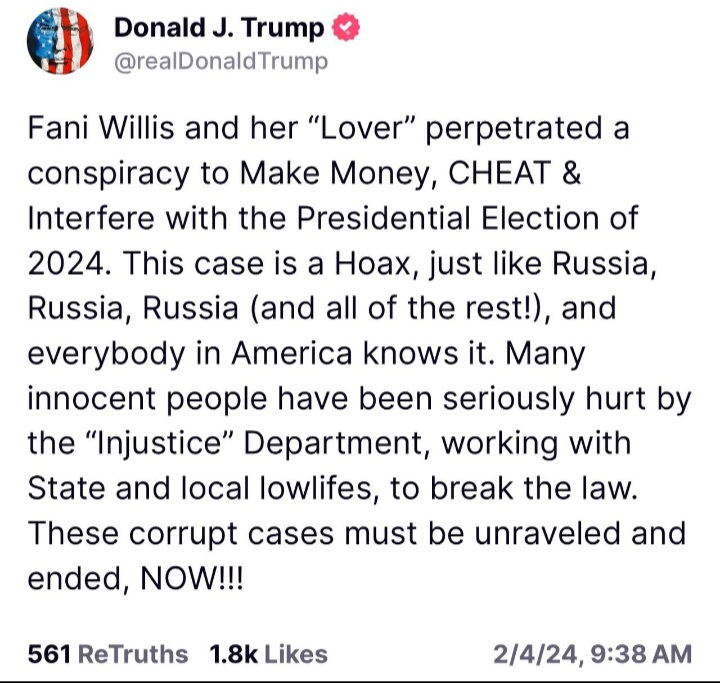Viewport: 720px width, 683px height.
Task: View the 561 ReTruths list
Action: (x=108, y=654)
